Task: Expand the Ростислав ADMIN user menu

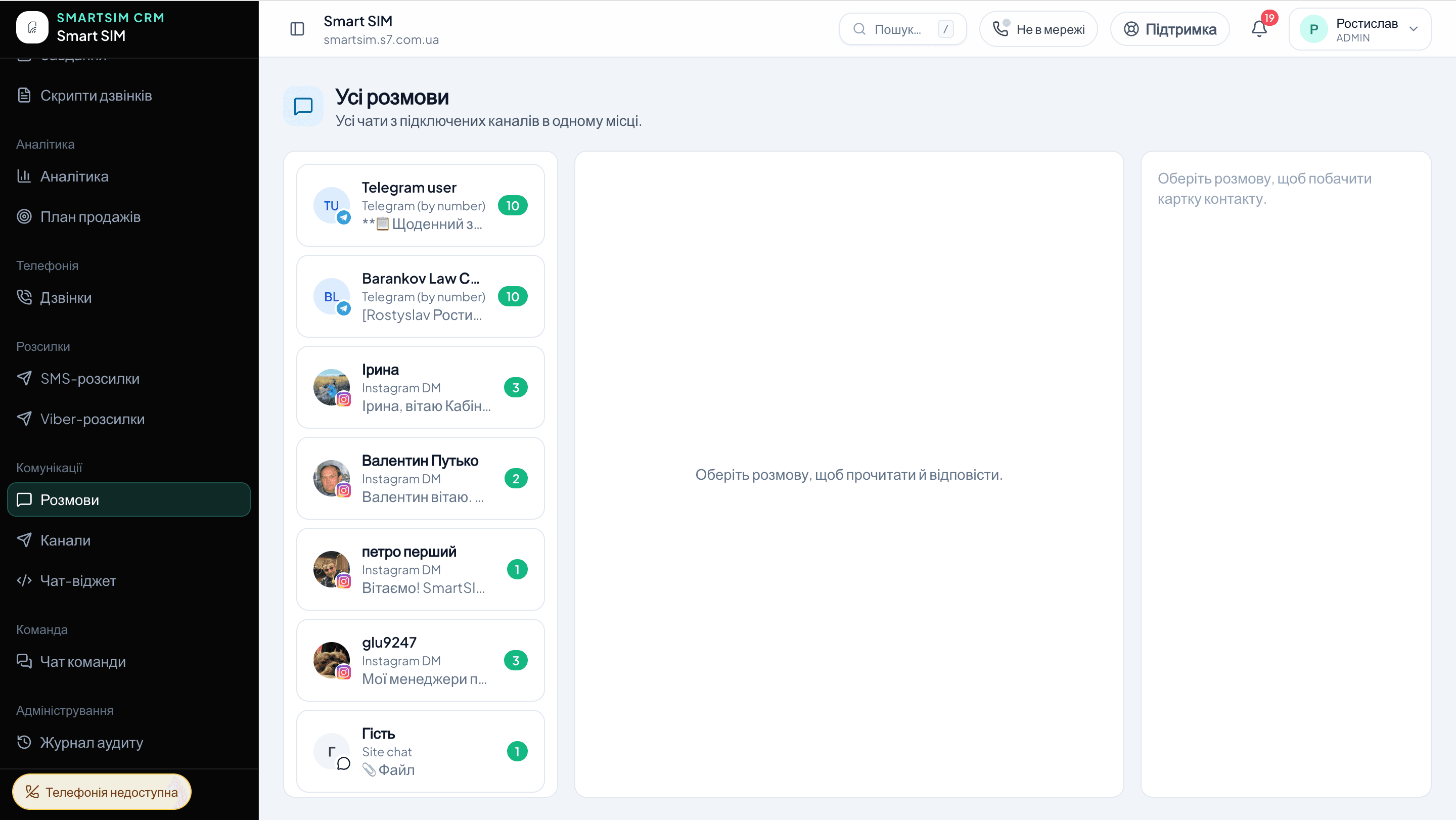Action: tap(1359, 29)
